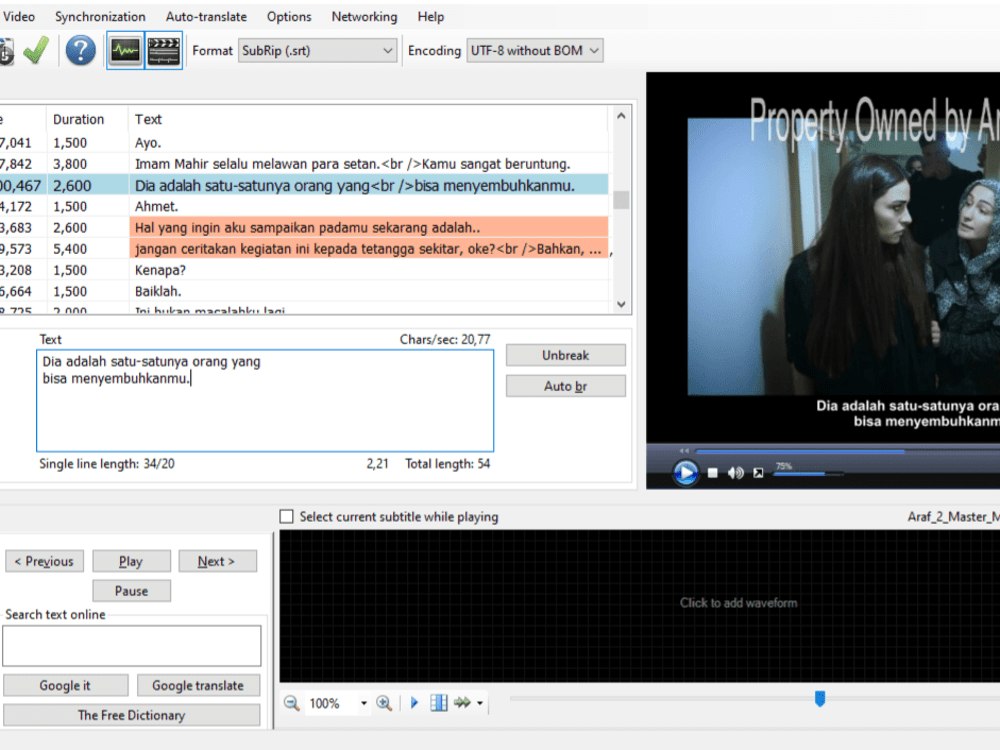Viewport: 1000px width, 750px height.
Task: Select row 'Hal yang ingin aku sampaikan padamu'
Action: (304, 228)
